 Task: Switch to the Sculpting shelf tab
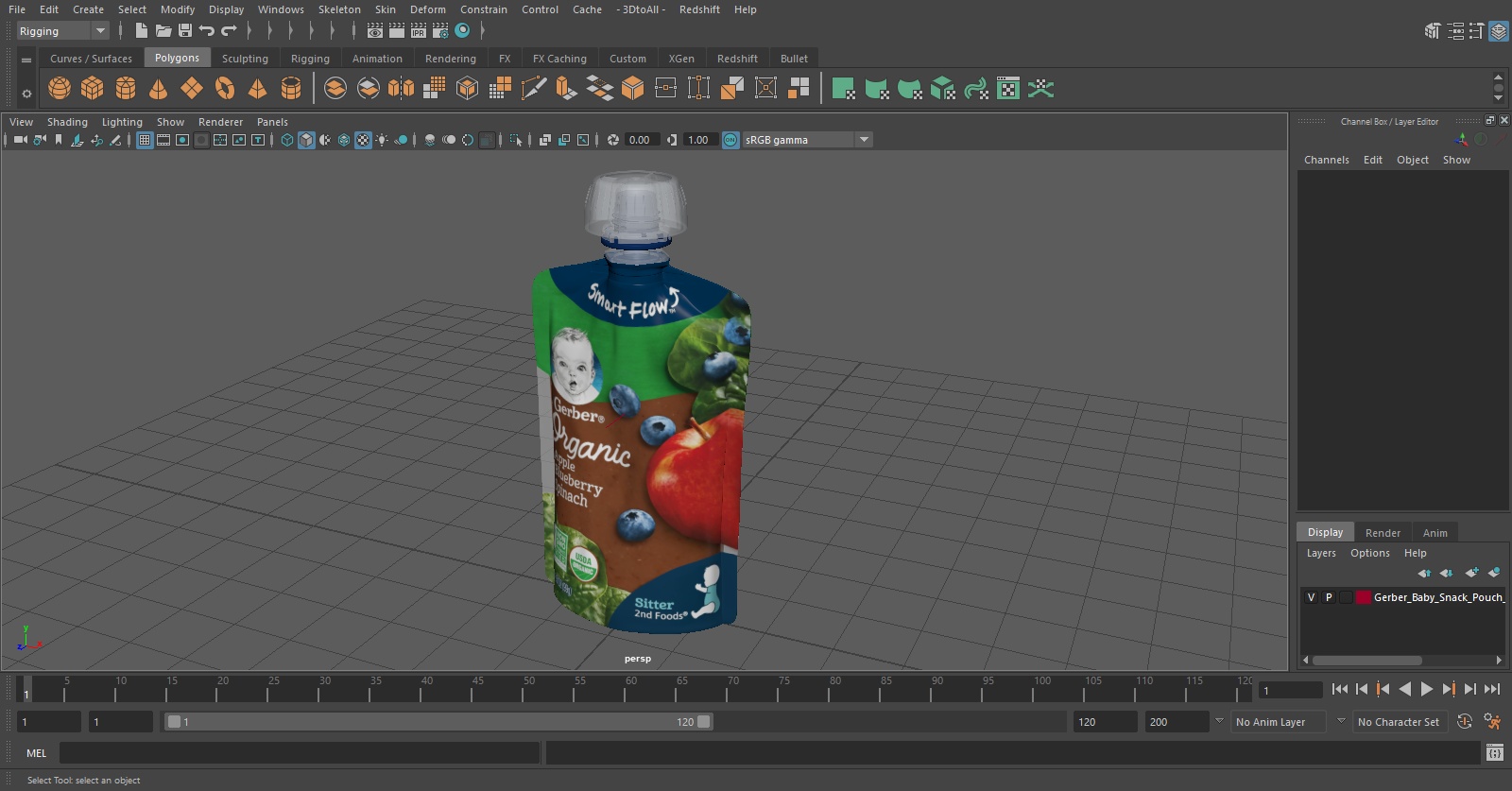tap(245, 59)
